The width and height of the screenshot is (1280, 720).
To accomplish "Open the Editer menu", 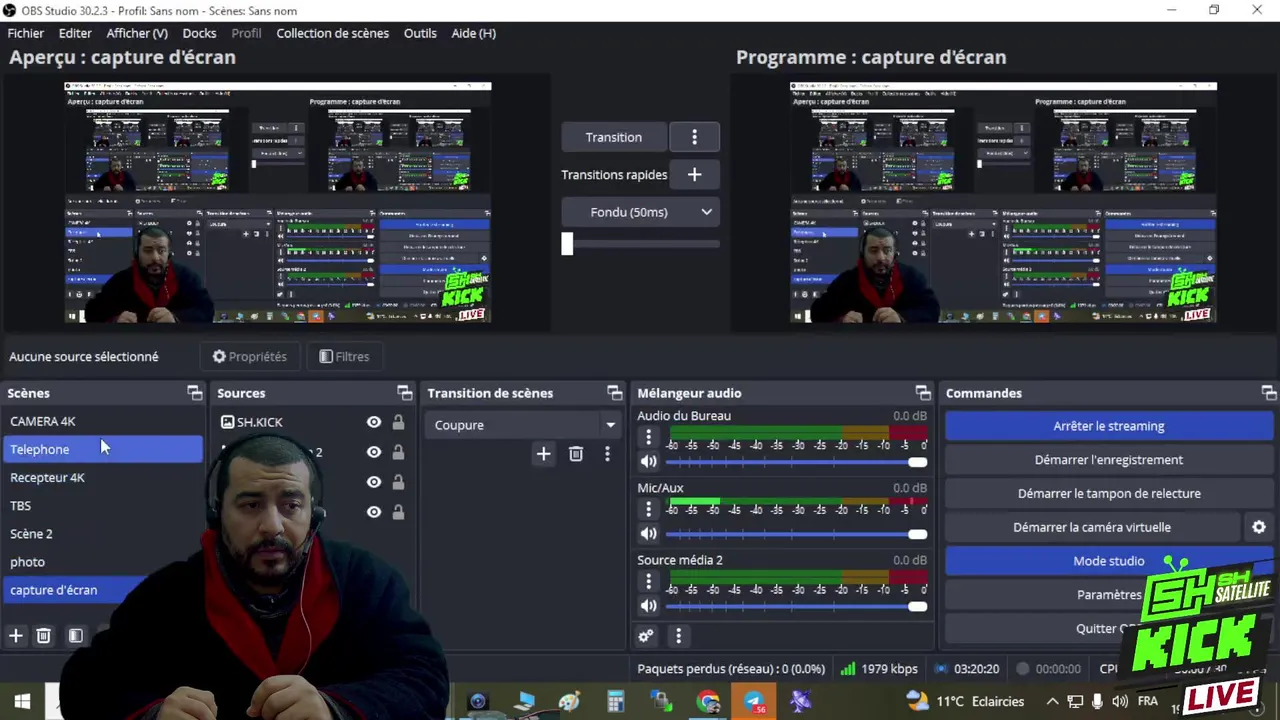I will 75,33.
